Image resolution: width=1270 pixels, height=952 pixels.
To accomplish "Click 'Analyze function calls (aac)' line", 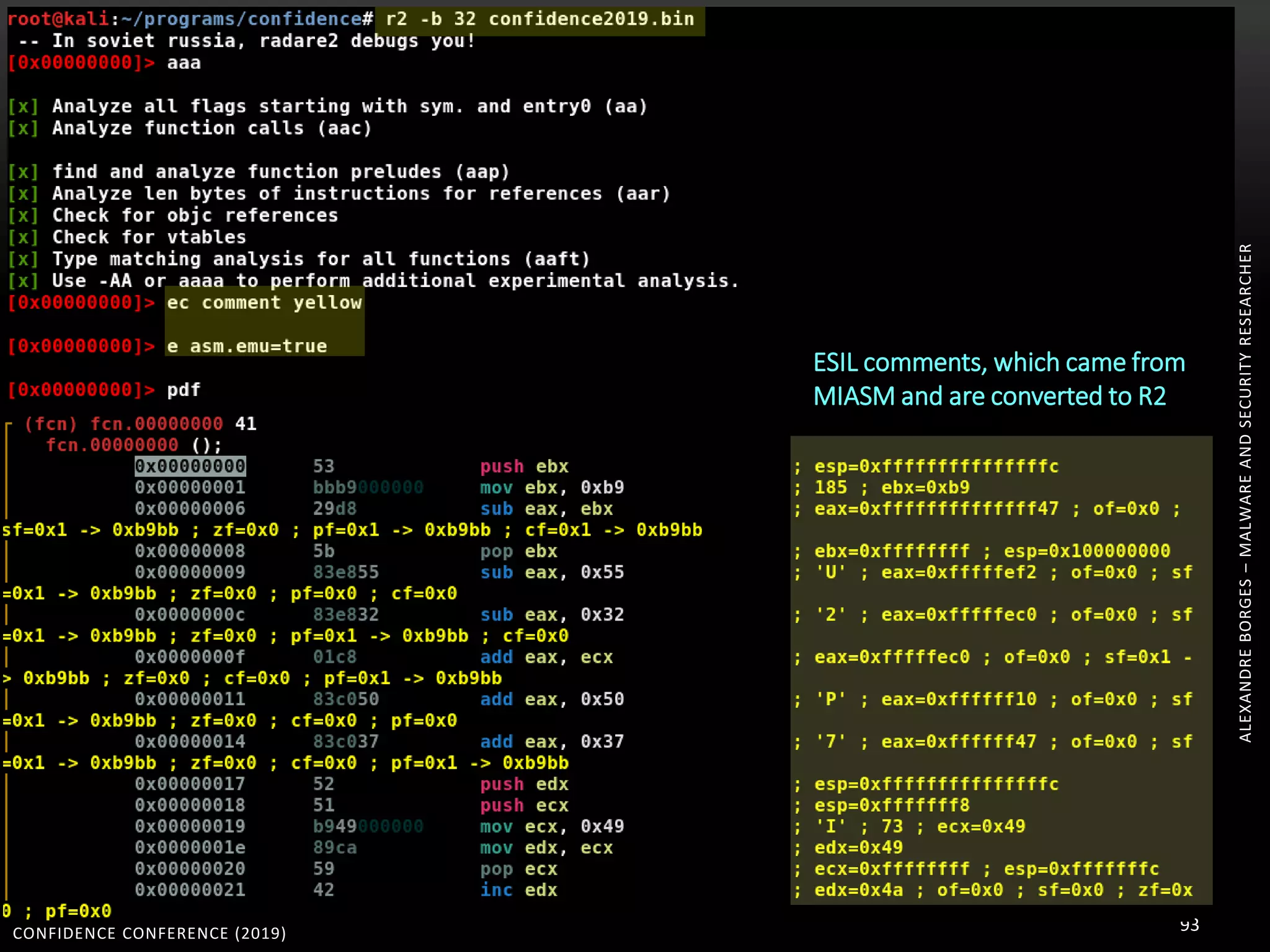I will pos(211,128).
